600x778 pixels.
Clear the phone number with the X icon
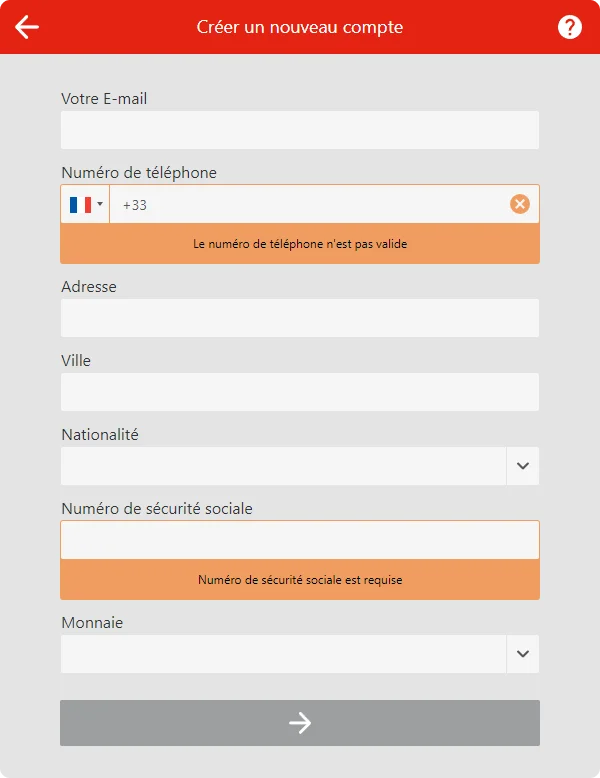coord(520,204)
